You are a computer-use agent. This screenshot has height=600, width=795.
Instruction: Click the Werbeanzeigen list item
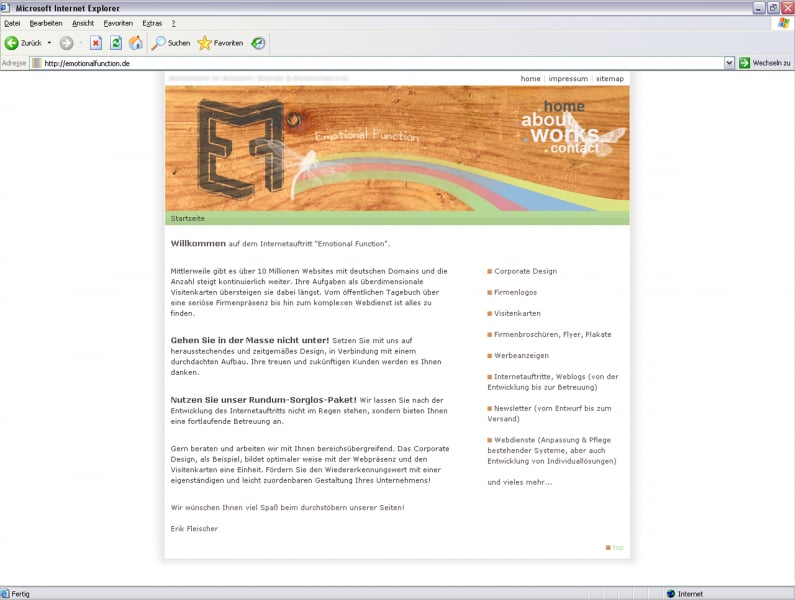pyautogui.click(x=521, y=356)
